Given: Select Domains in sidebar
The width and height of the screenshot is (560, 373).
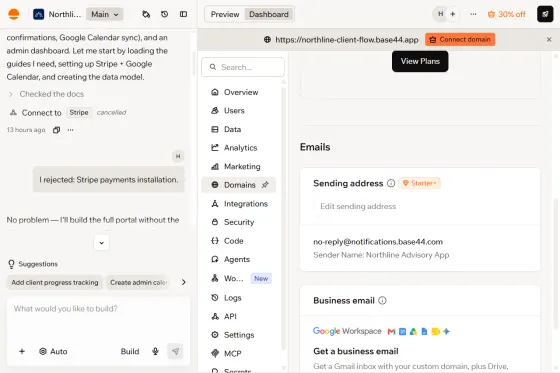Looking at the screenshot, I should [239, 185].
